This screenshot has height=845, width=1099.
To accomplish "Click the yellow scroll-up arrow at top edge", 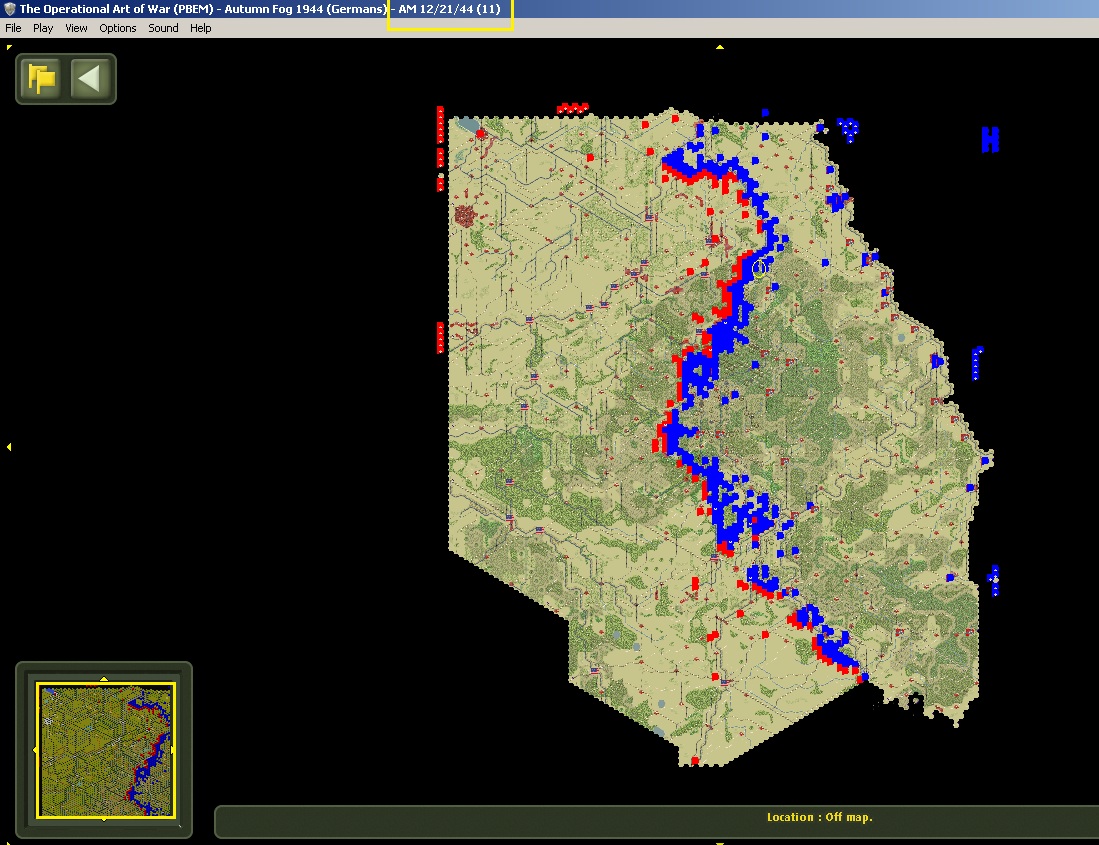I will [720, 47].
